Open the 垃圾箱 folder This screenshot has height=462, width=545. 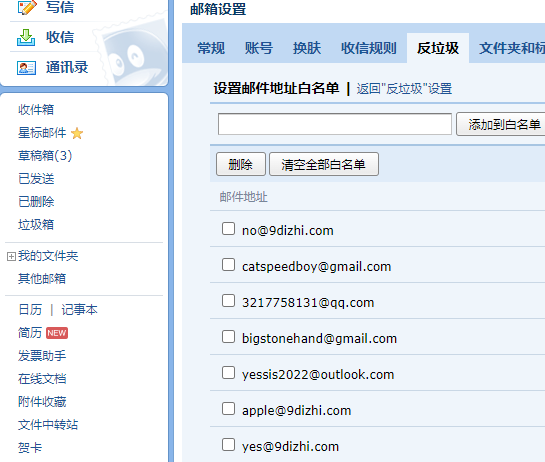(x=36, y=225)
